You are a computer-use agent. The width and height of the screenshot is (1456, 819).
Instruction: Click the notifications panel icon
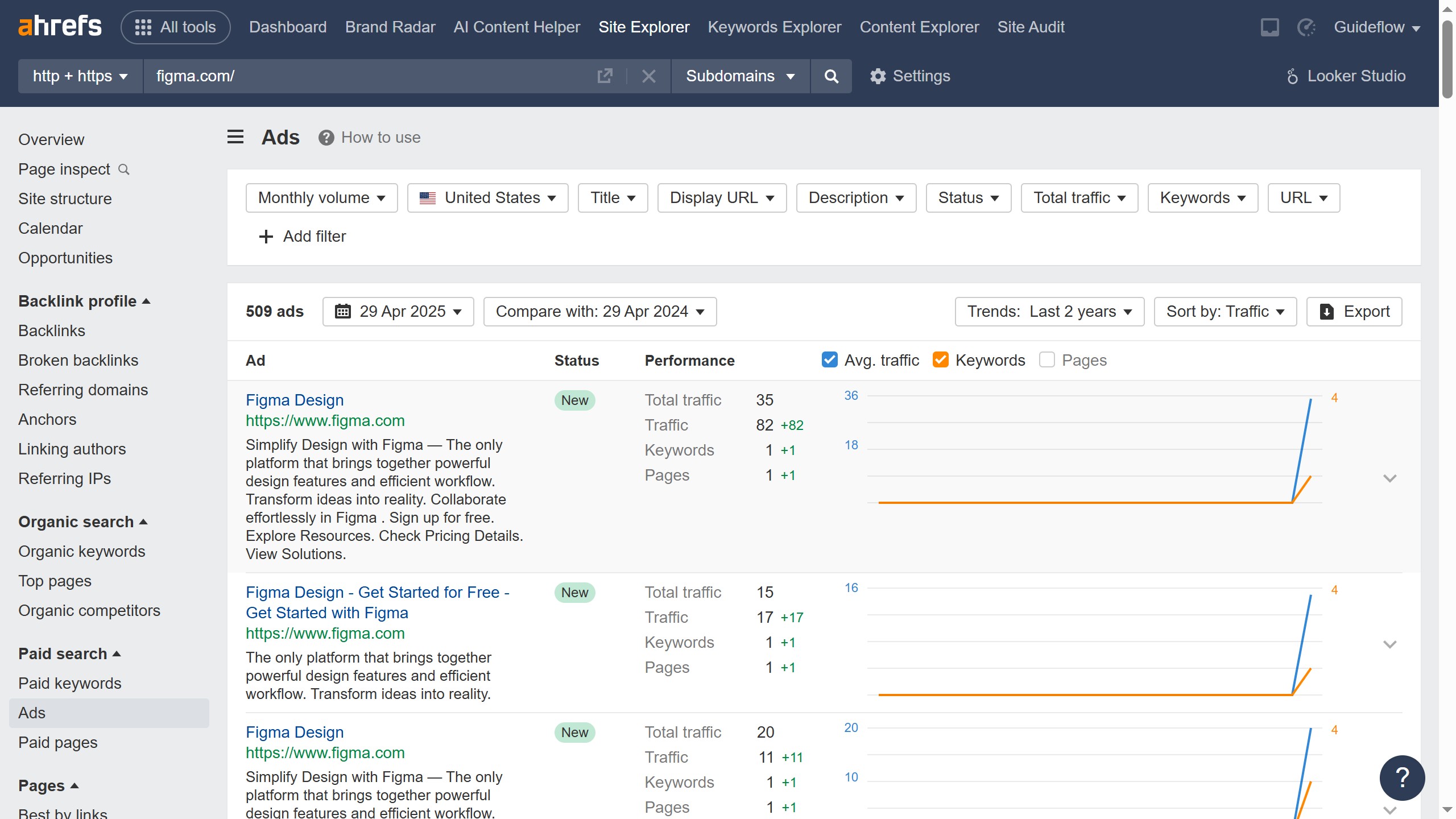1269,27
